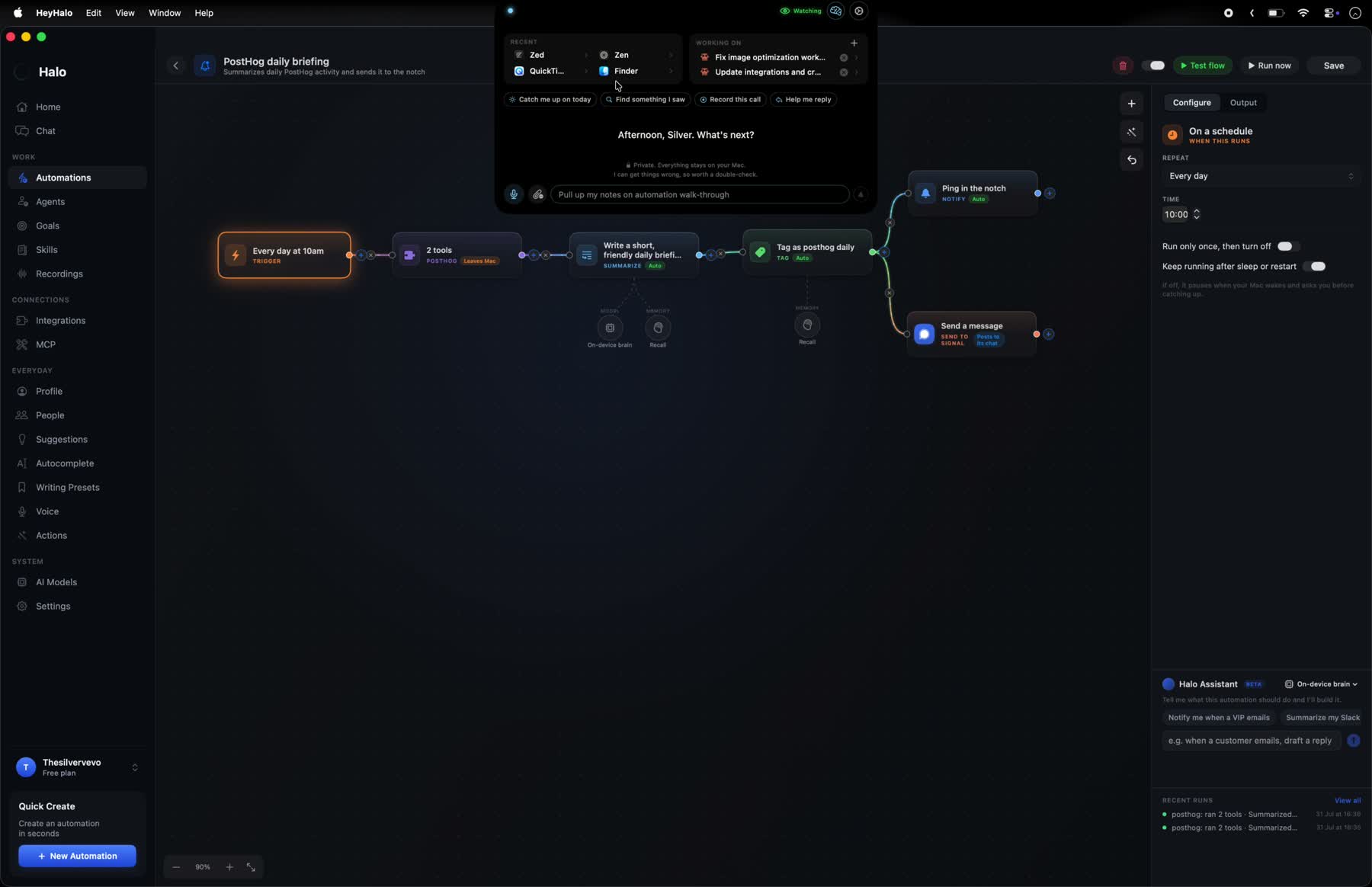Viewport: 1372px width, 887px height.
Task: Expand the Zen recent app chevron
Action: 671,56
